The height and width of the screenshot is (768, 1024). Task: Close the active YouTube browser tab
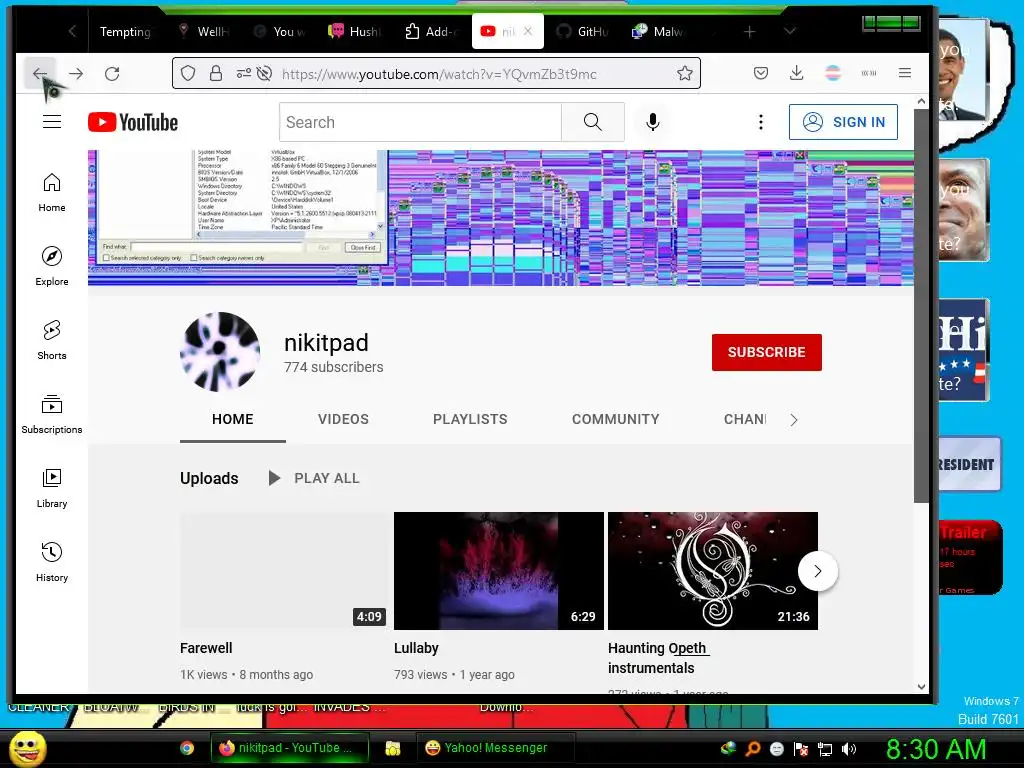point(528,31)
